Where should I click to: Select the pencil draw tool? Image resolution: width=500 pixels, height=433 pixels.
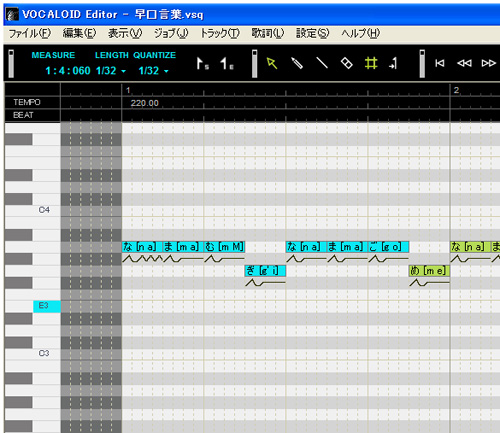coord(297,63)
